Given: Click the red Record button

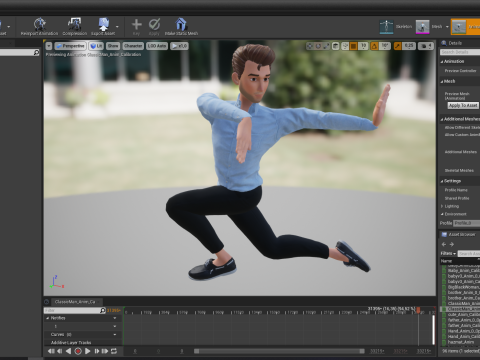Looking at the screenshot, I should pos(78,351).
